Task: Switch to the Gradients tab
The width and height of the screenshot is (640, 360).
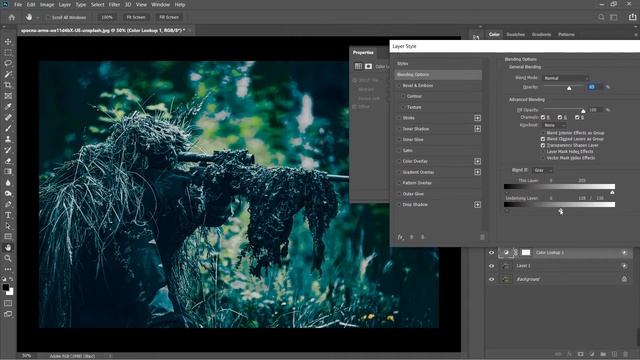Action: 541,35
